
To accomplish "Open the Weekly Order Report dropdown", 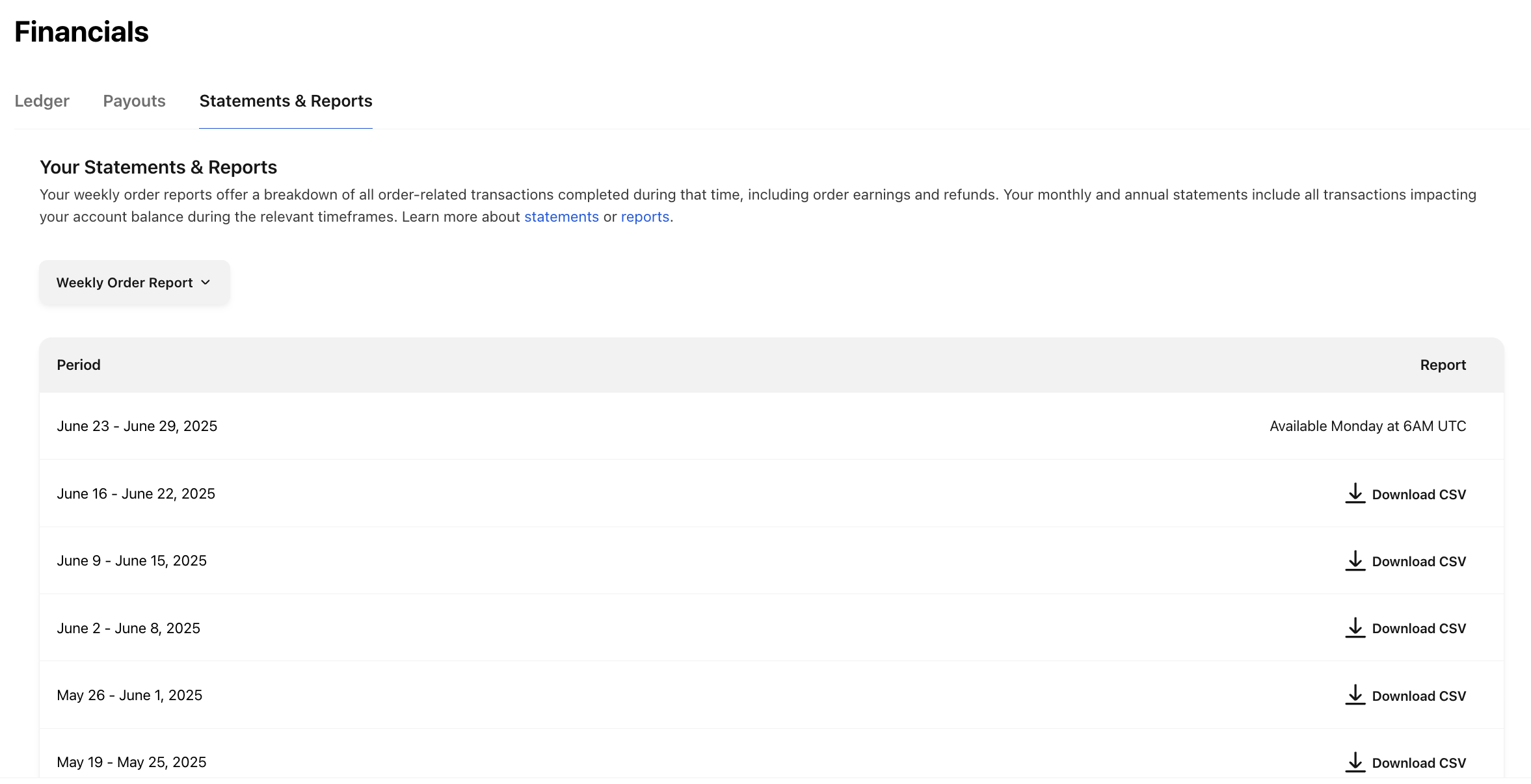I will tap(124, 283).
